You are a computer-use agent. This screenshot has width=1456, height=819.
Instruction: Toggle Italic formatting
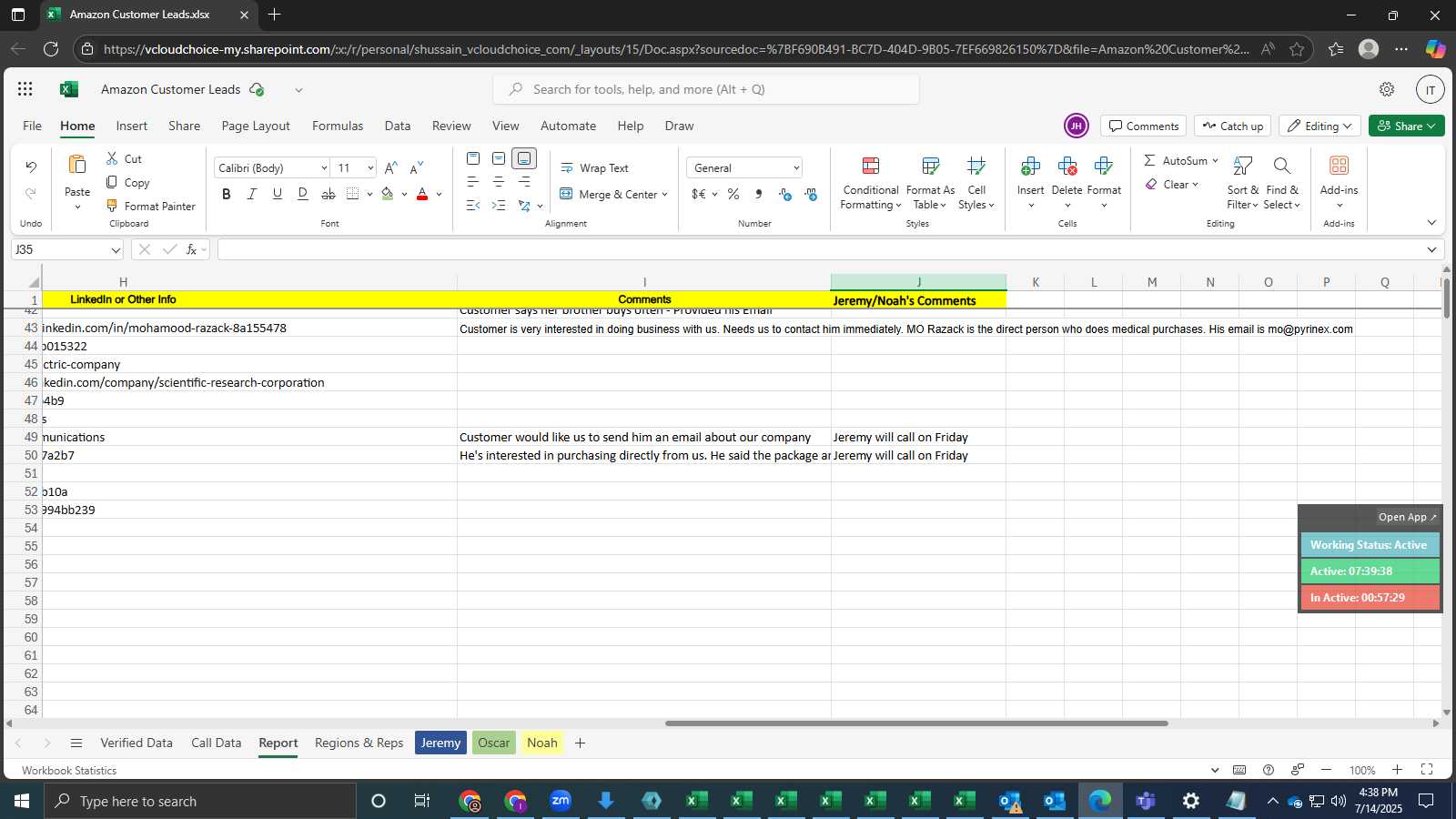[x=252, y=194]
